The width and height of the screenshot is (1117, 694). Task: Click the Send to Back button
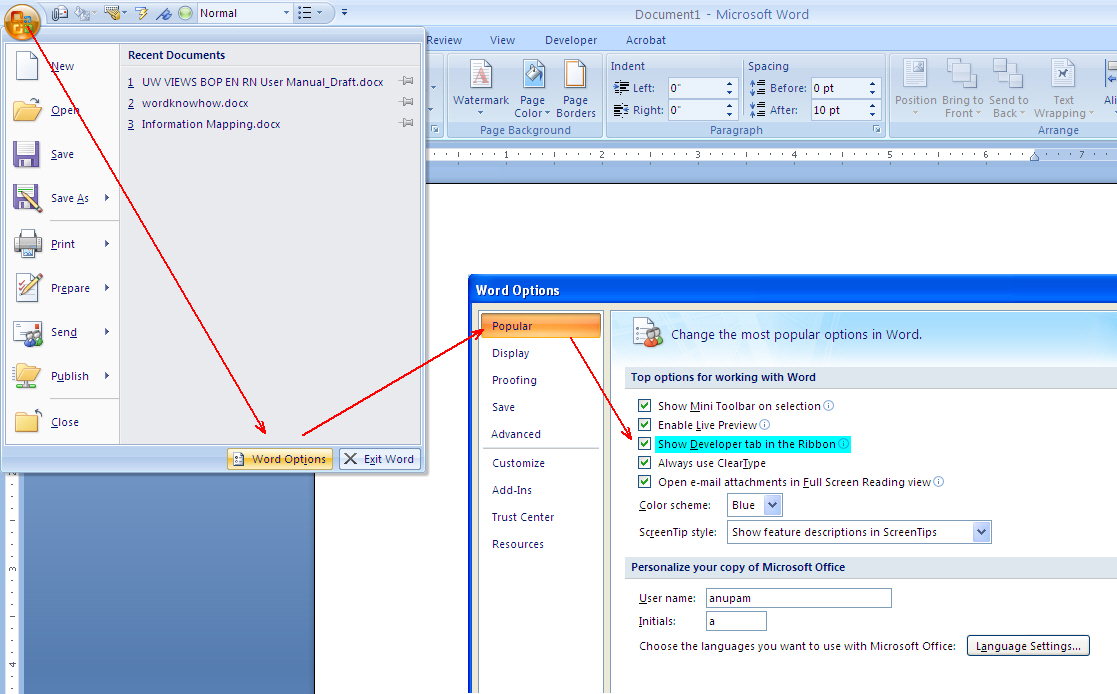click(1008, 88)
